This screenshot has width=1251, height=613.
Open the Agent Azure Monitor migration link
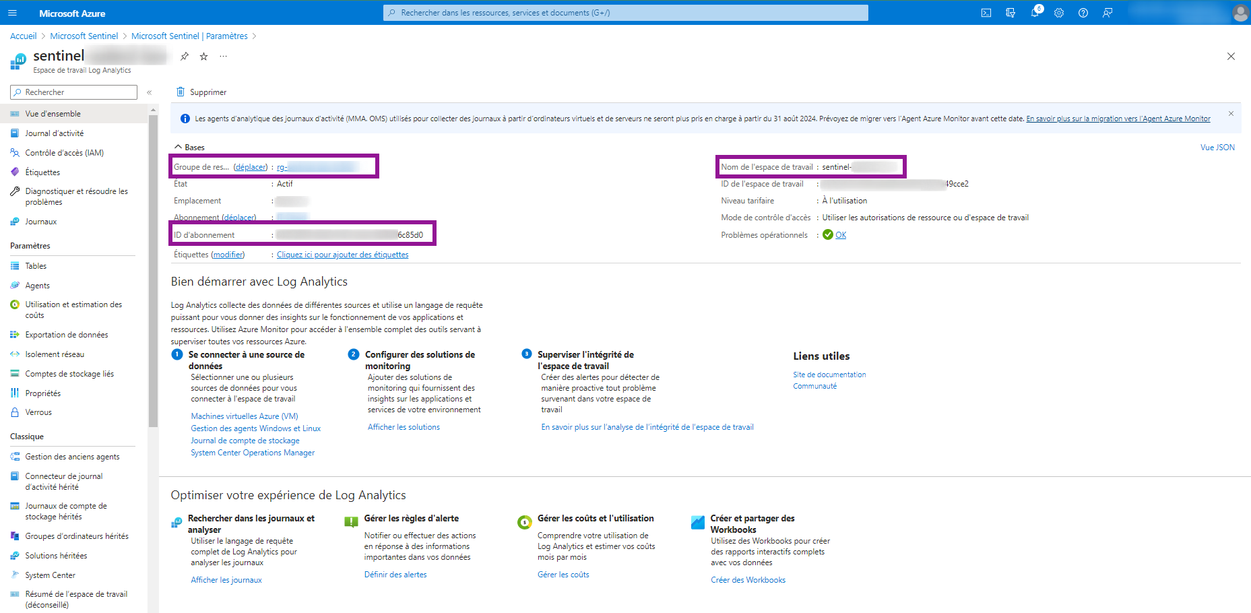tap(1118, 118)
